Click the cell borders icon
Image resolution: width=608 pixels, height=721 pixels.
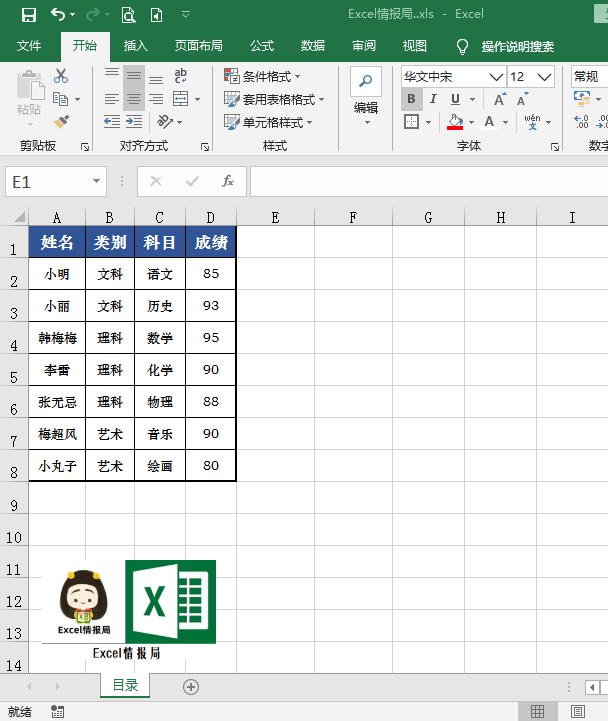tap(411, 122)
